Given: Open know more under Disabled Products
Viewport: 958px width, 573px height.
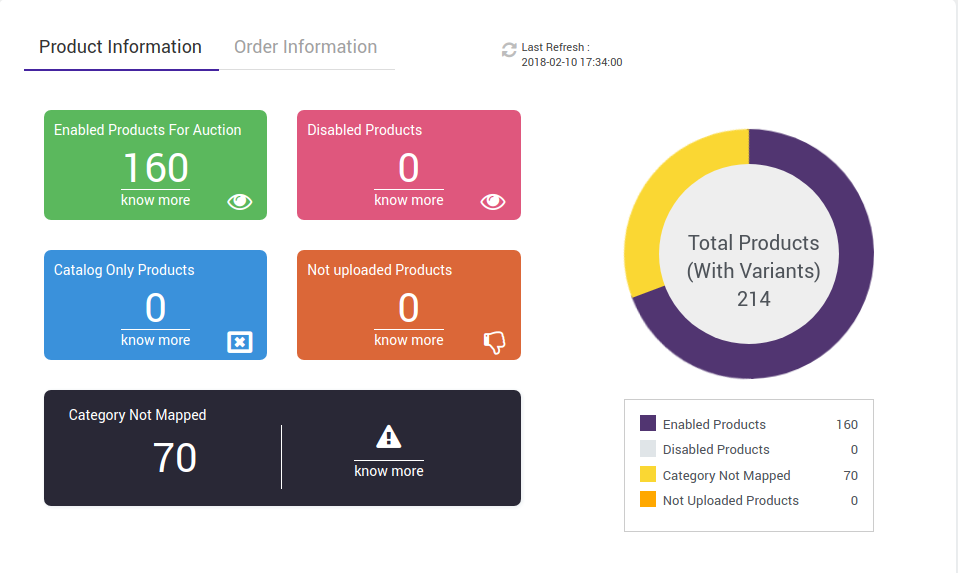Looking at the screenshot, I should coord(408,200).
